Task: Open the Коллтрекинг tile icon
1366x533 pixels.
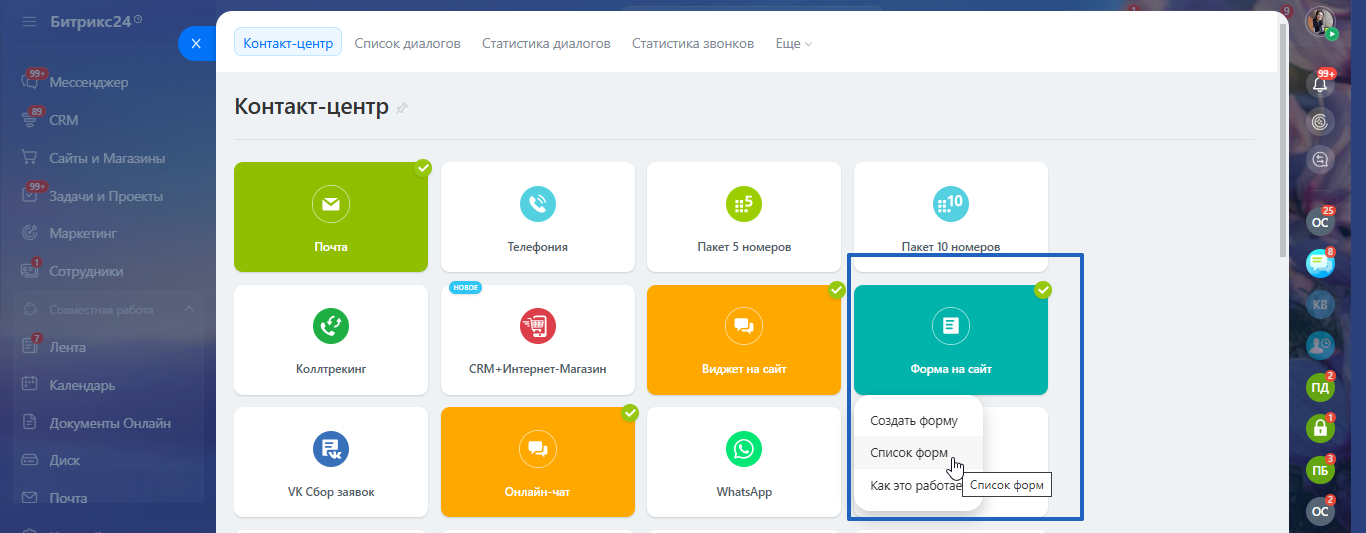Action: coord(331,326)
